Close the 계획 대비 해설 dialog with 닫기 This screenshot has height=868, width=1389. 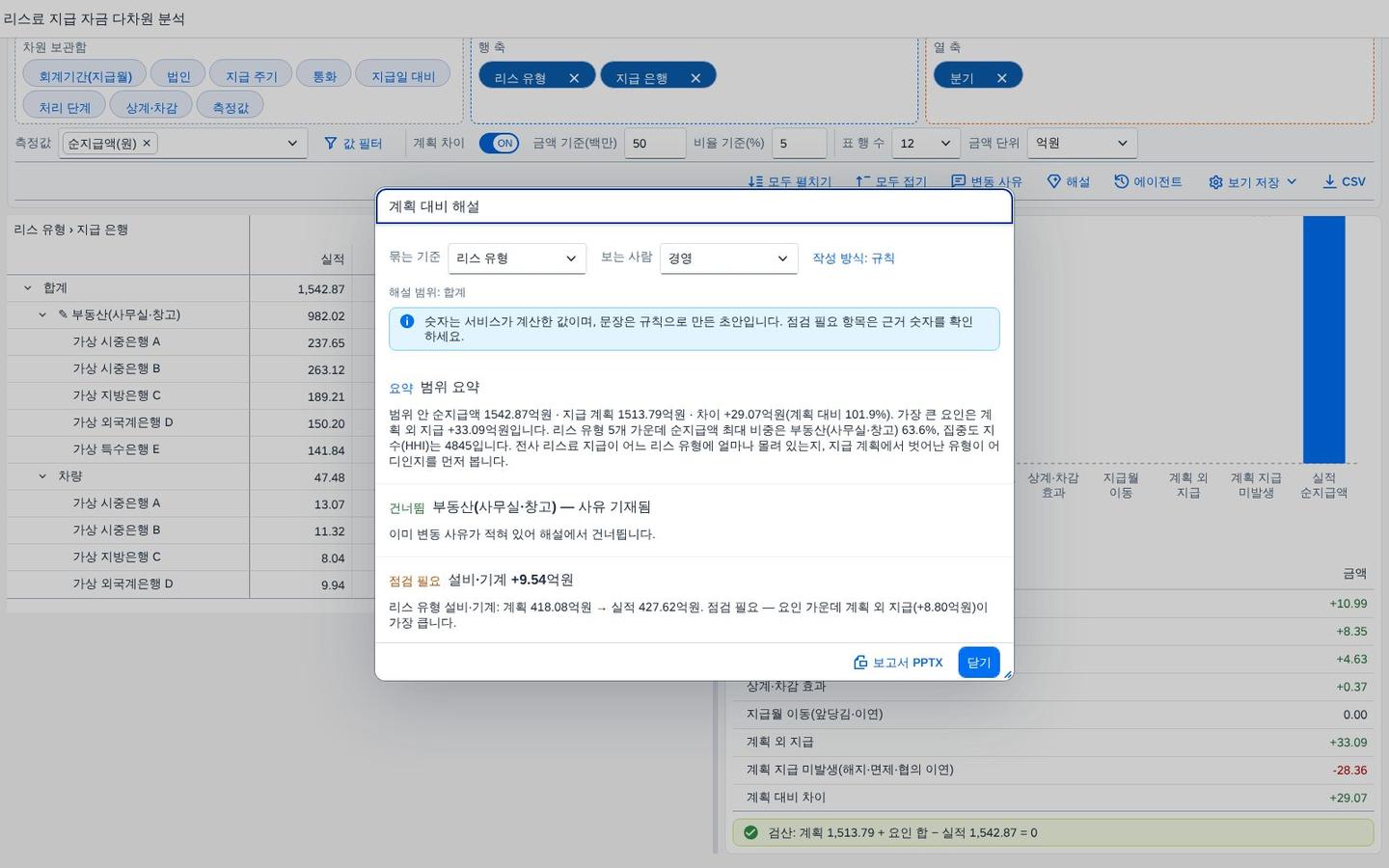coord(979,663)
